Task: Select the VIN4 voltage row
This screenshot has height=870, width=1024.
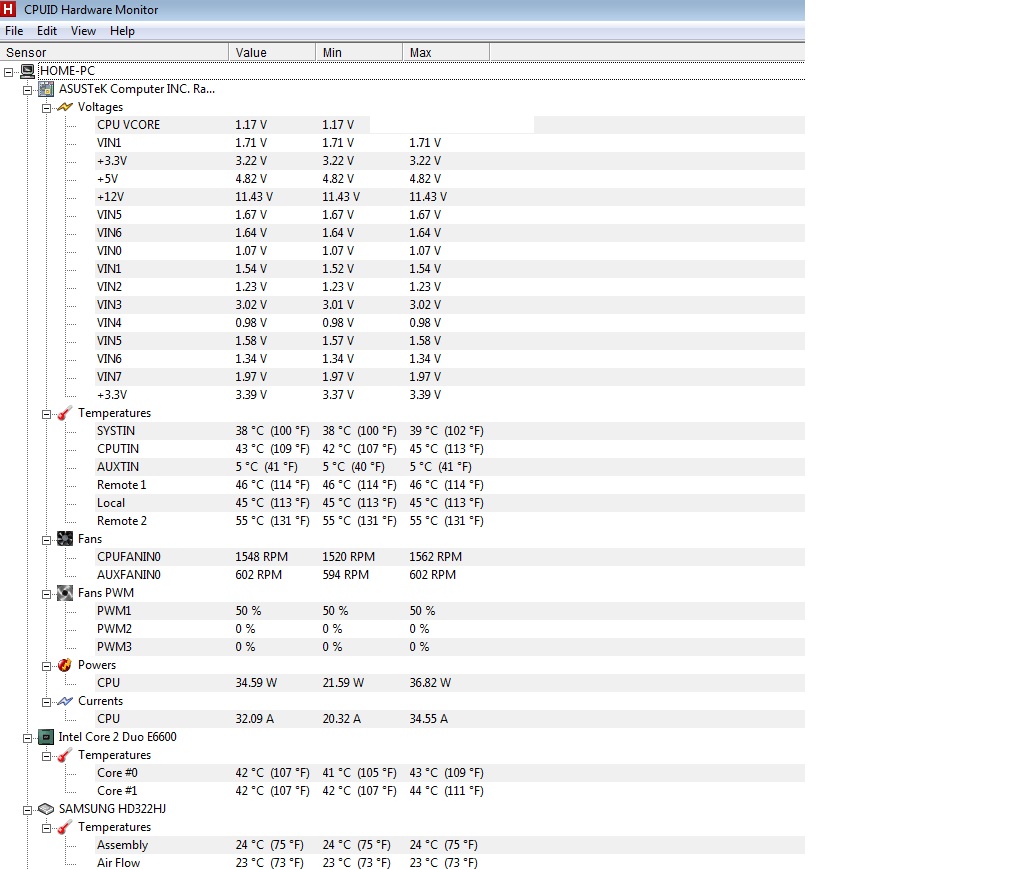Action: [449, 323]
